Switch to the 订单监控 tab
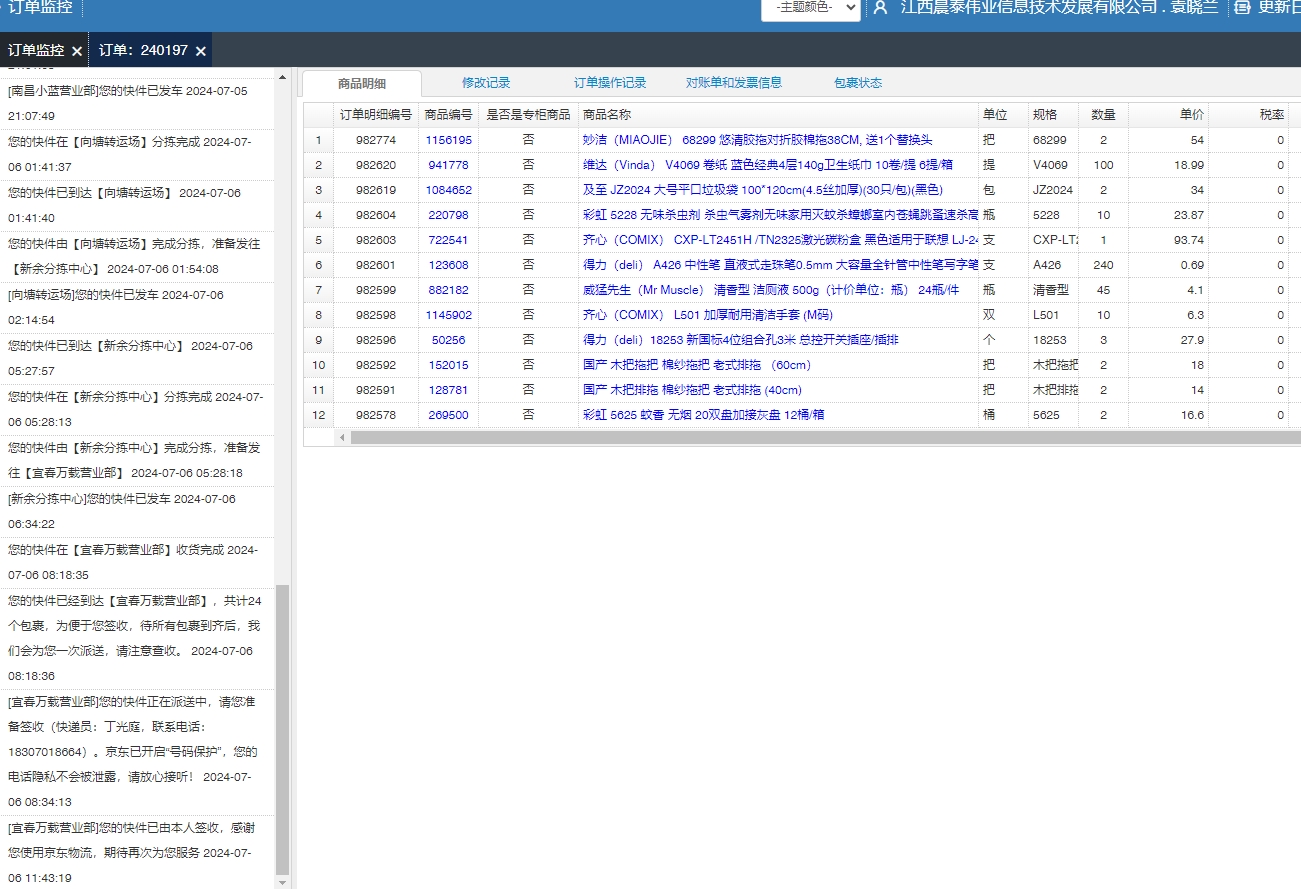 [36, 51]
